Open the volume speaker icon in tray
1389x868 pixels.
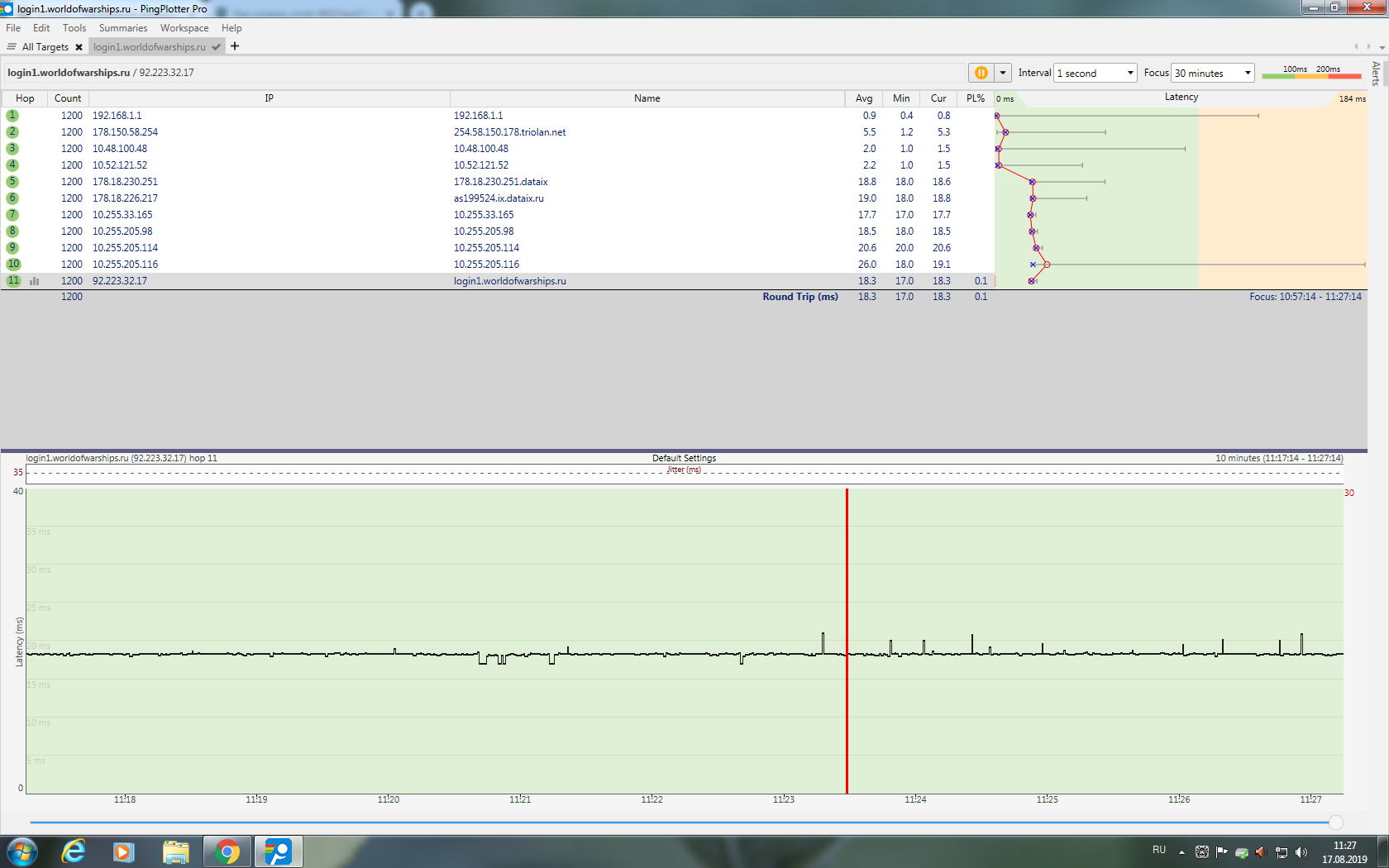[1301, 852]
